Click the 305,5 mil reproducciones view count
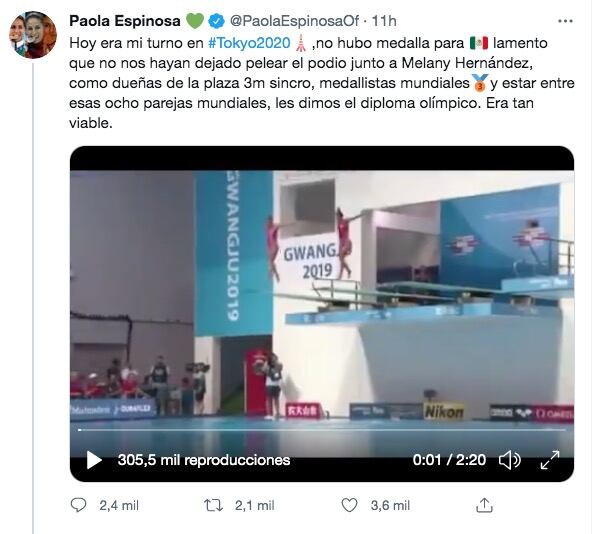592x534 pixels. [x=204, y=460]
